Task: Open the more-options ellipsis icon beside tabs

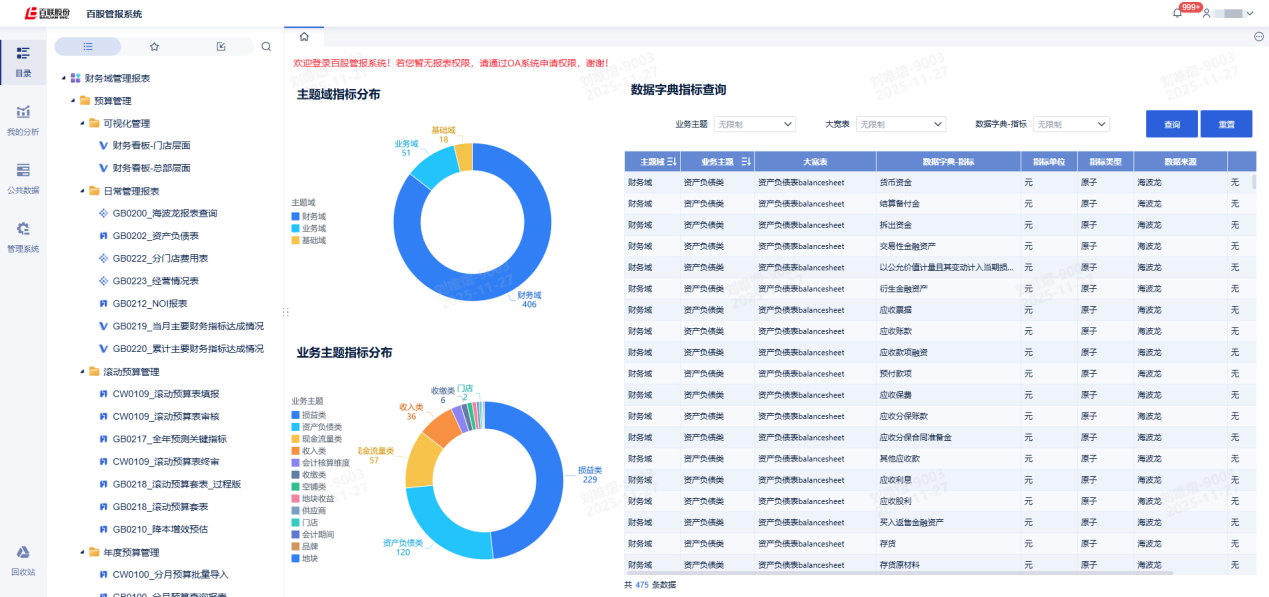Action: tap(1258, 37)
